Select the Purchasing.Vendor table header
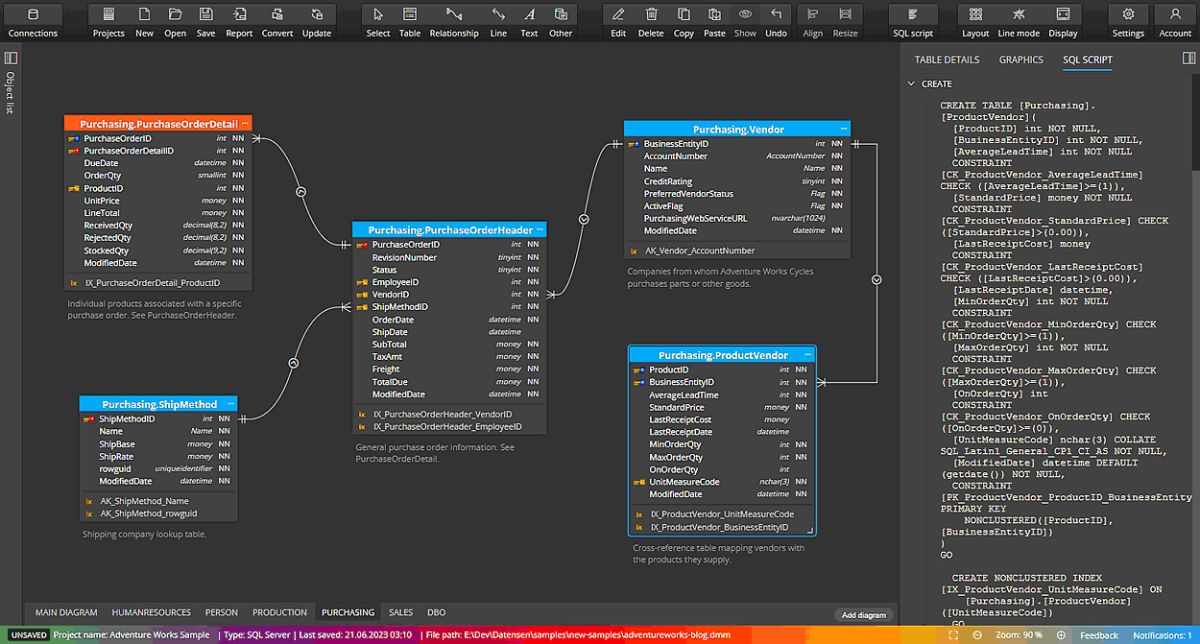This screenshot has width=1200, height=644. 737,129
